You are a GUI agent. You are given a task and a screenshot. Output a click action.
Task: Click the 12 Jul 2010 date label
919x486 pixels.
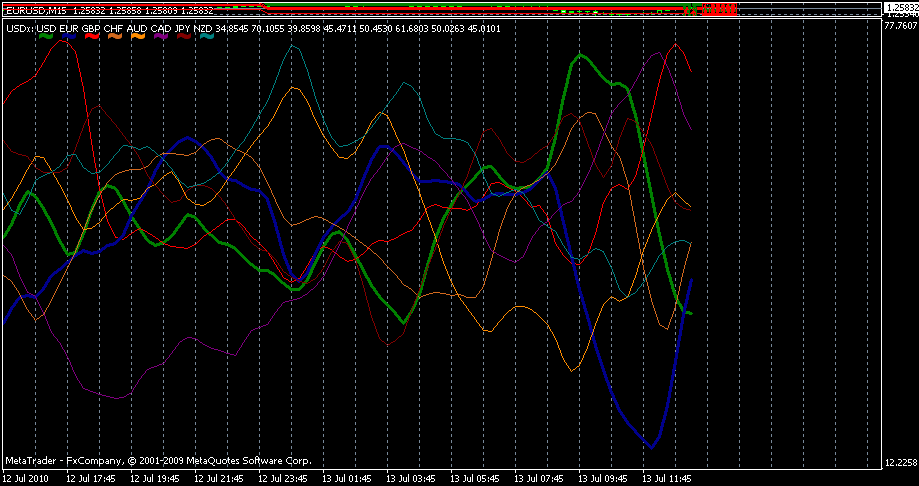pos(26,478)
